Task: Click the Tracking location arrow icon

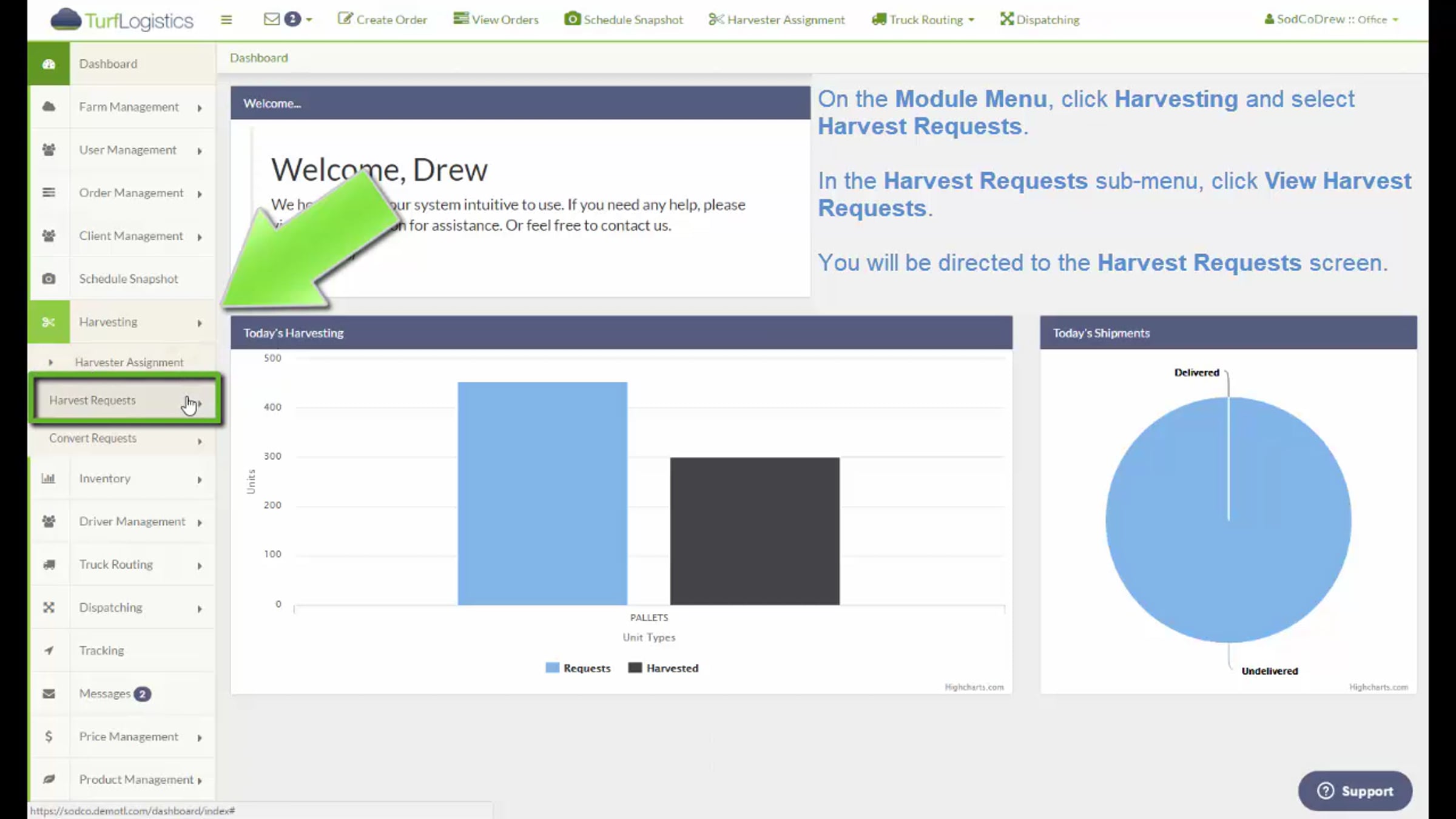Action: (x=49, y=651)
